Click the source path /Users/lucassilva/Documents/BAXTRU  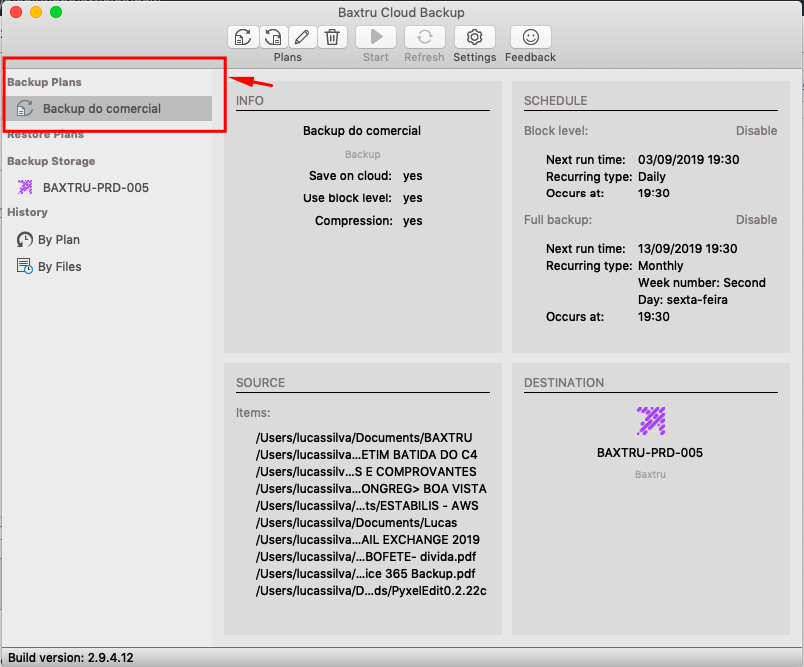[364, 438]
